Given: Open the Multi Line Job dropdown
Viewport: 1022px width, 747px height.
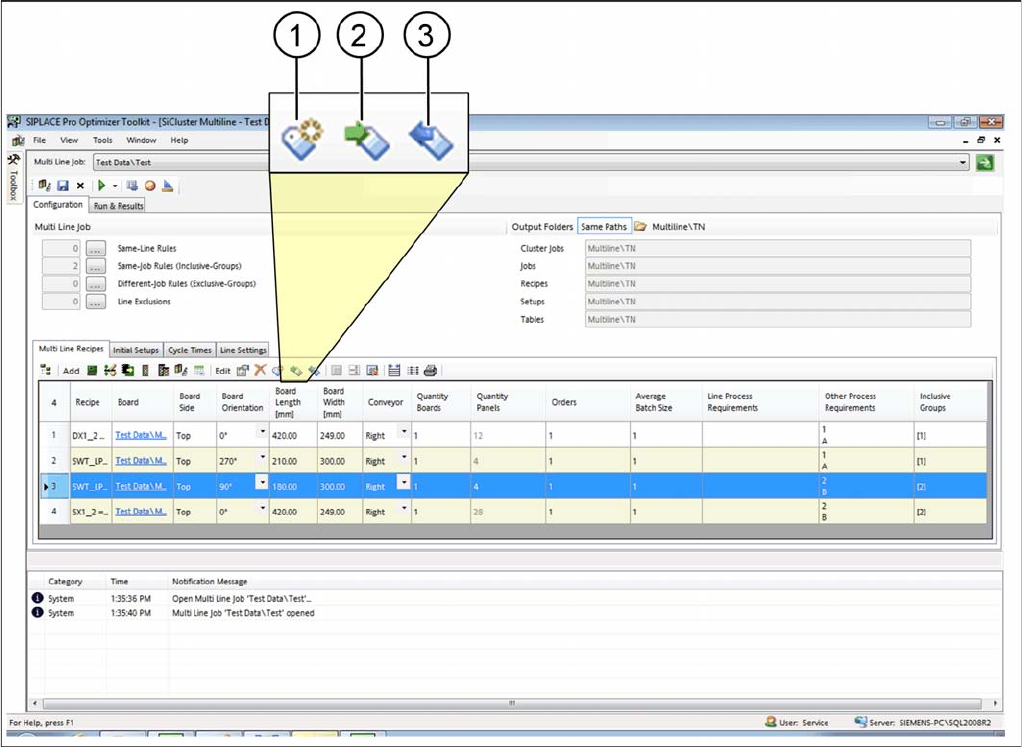Looking at the screenshot, I should pyautogui.click(x=963, y=162).
